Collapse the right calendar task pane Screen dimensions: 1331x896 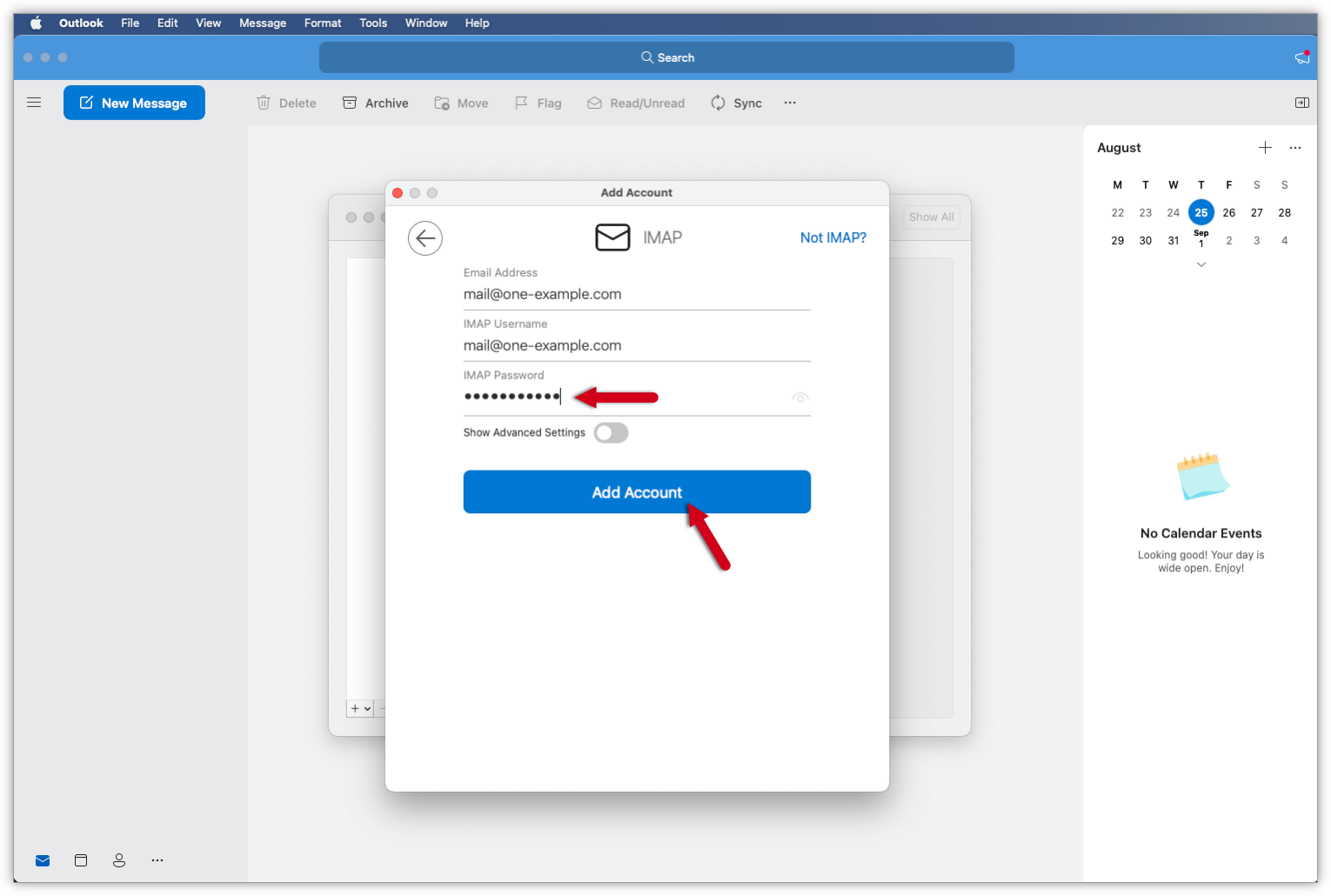click(1301, 103)
